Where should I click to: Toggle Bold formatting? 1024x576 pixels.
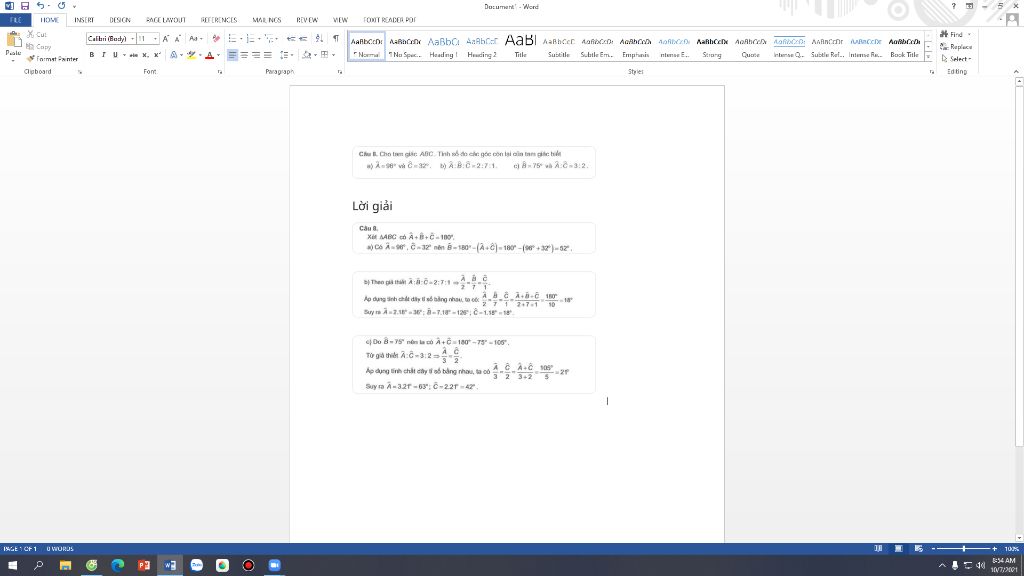tap(91, 55)
